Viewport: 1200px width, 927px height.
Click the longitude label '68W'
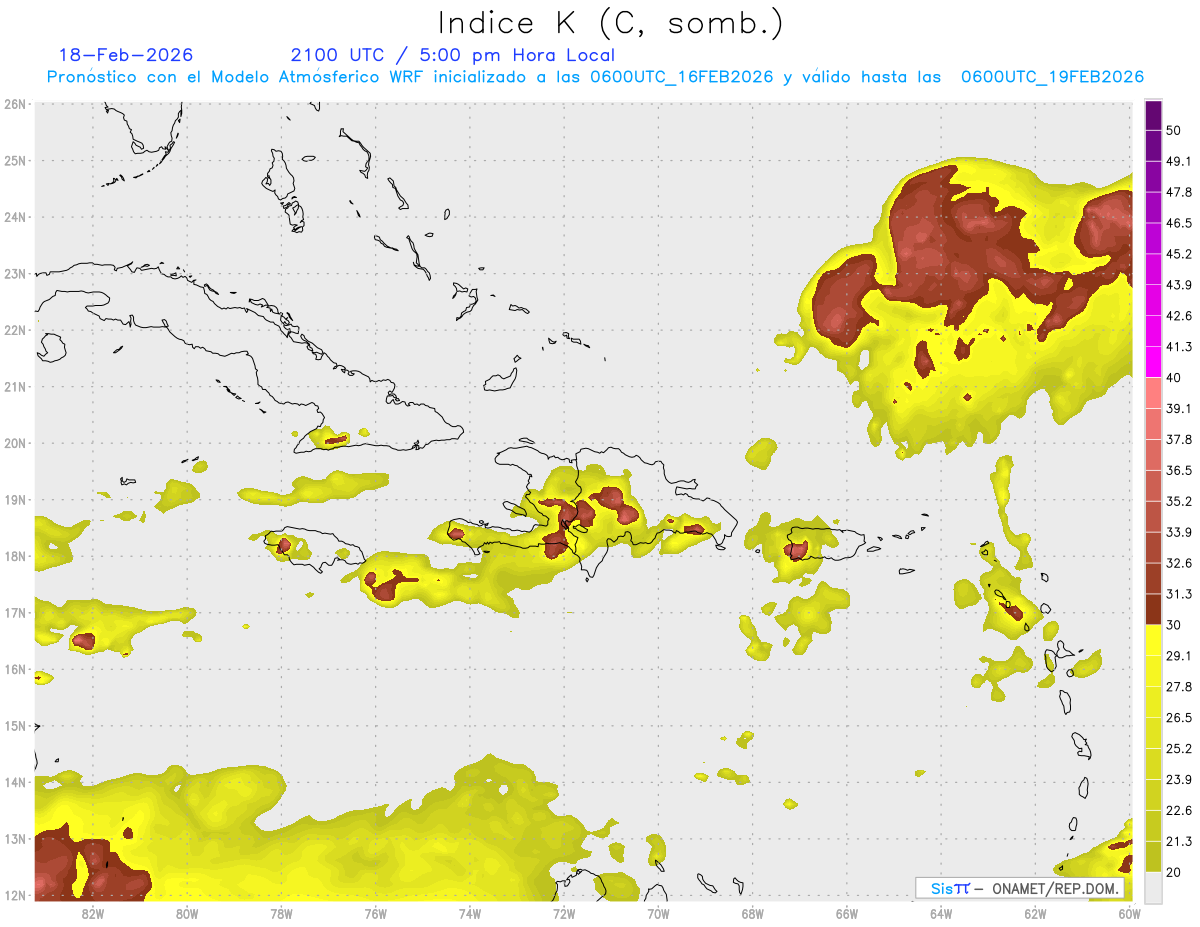[x=752, y=913]
